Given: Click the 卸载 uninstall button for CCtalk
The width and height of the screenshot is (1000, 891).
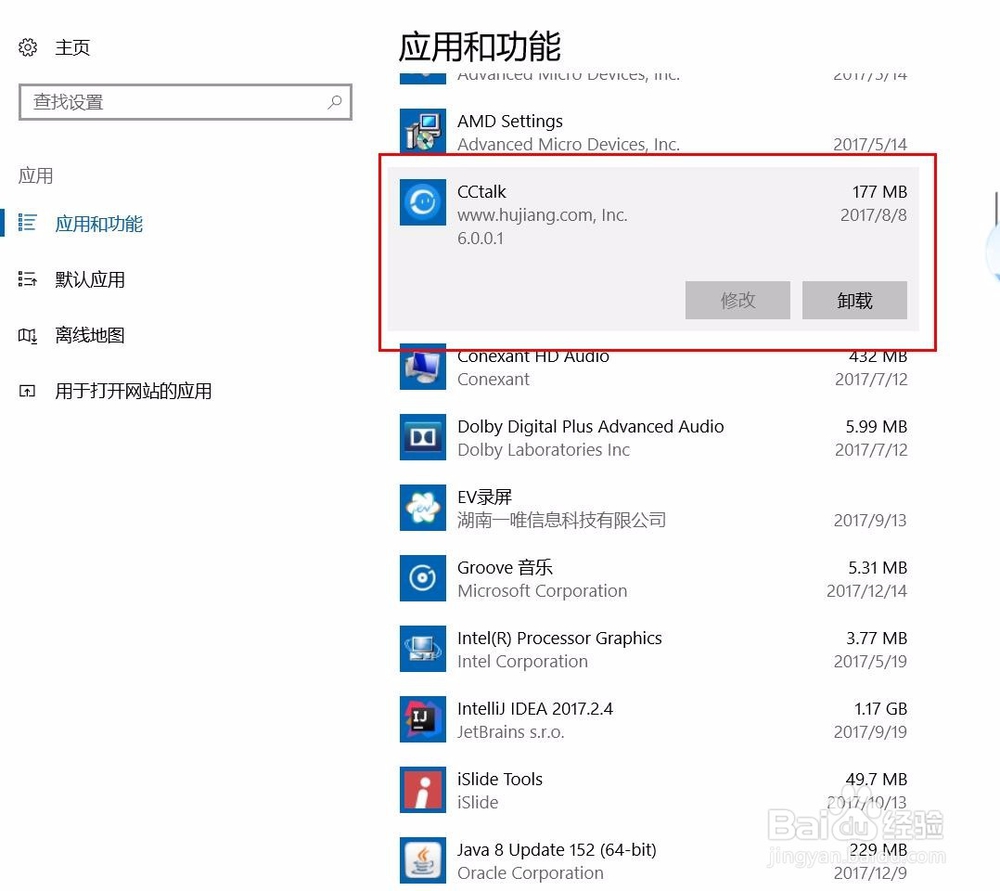Looking at the screenshot, I should 855,300.
